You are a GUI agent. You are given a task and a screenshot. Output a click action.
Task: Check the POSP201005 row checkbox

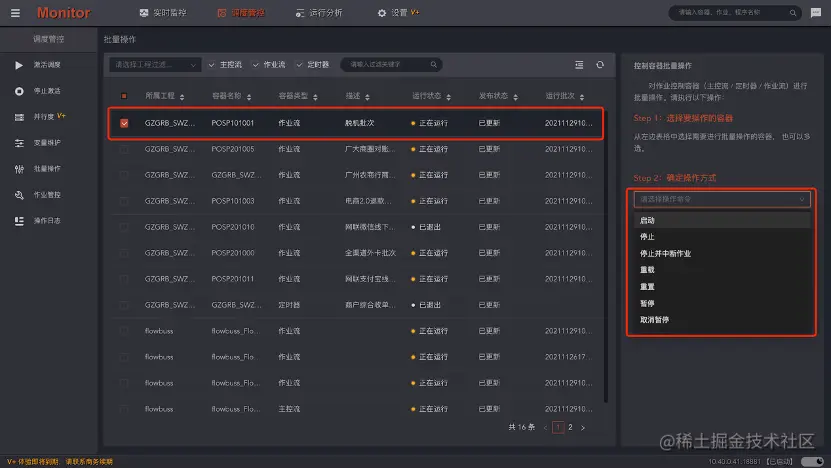click(x=124, y=149)
